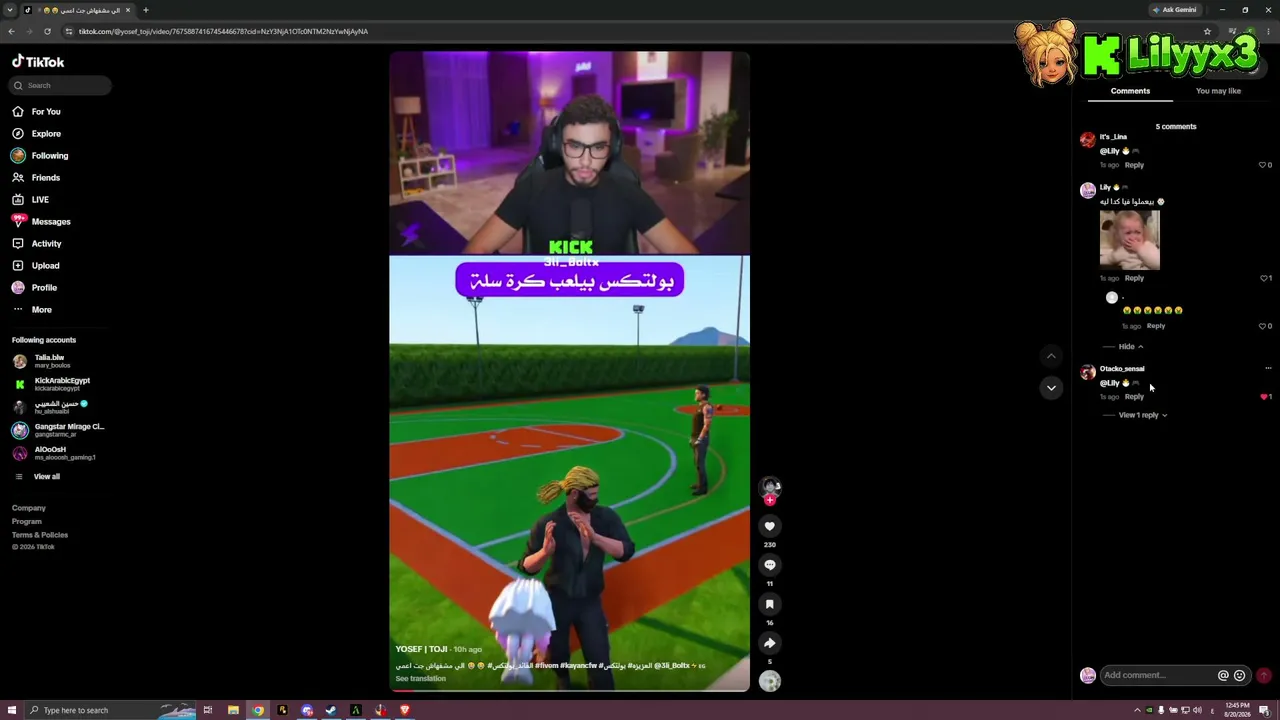Screen dimensions: 1280x720
Task: Open more options for Otacko_sensai's comment
Action: pyautogui.click(x=1268, y=368)
